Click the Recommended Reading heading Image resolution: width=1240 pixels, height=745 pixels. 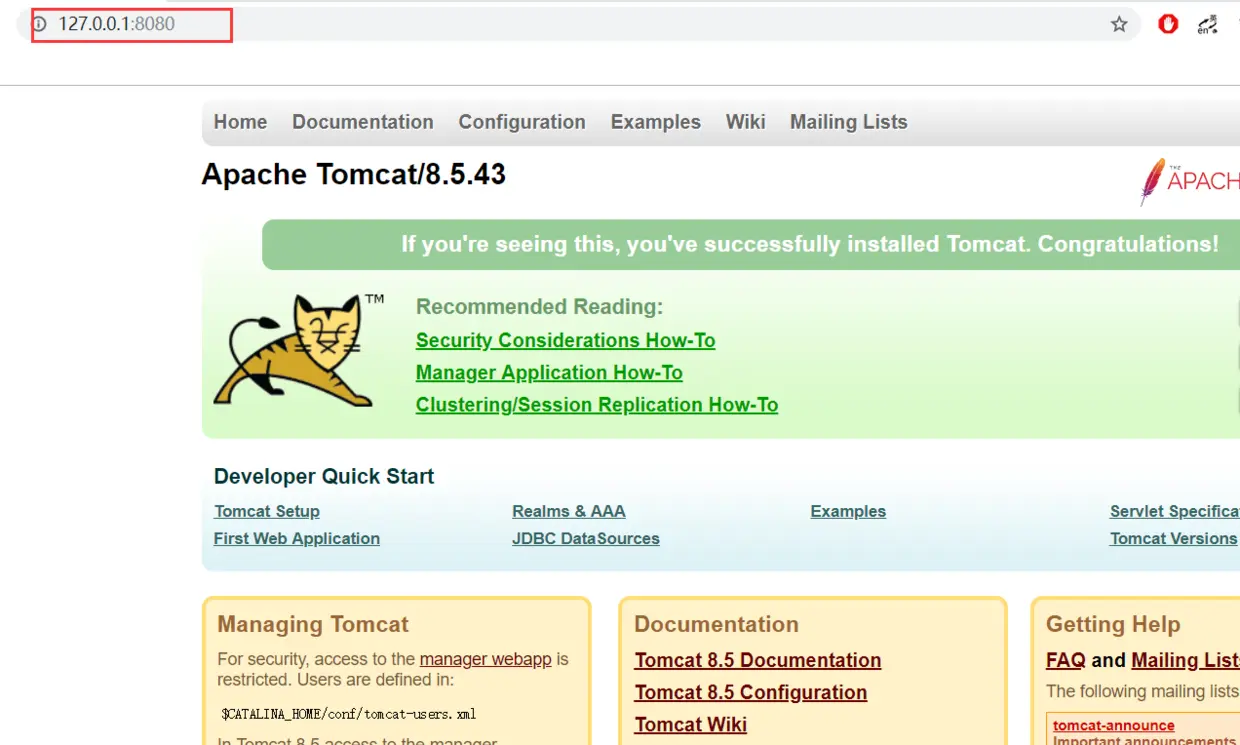540,307
